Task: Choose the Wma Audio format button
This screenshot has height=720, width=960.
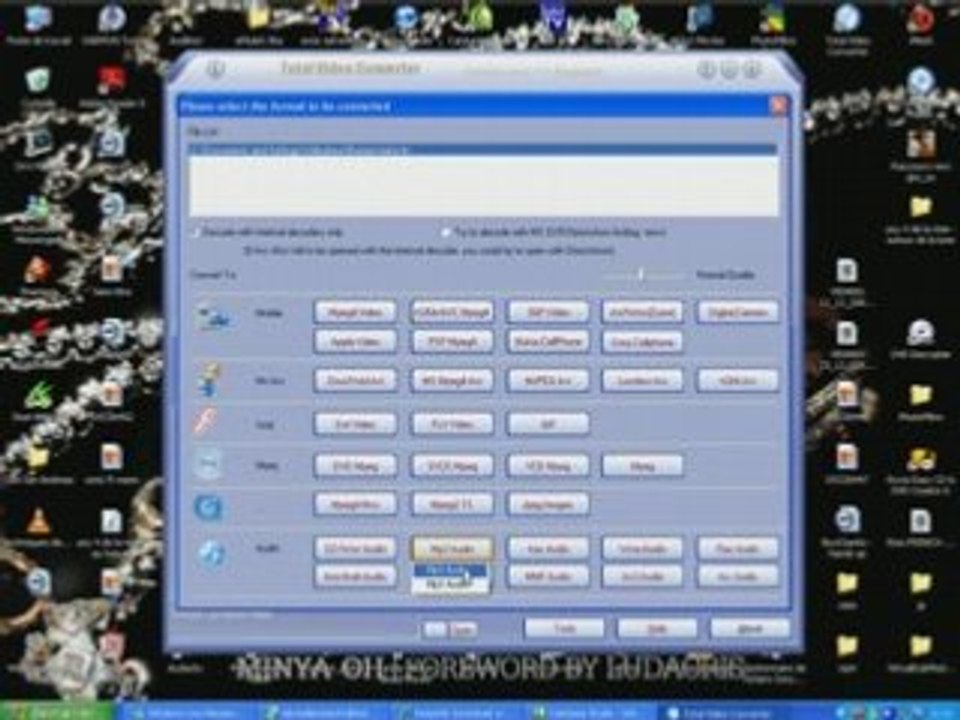Action: [642, 549]
